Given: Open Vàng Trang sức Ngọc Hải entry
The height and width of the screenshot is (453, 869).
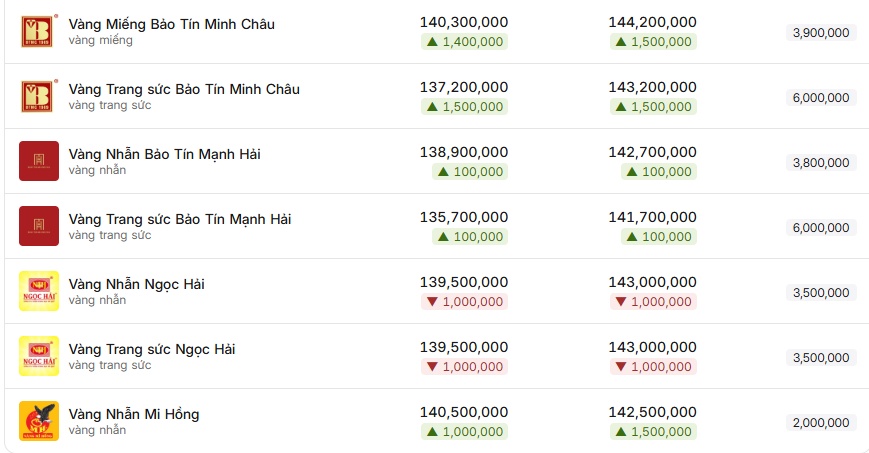Looking at the screenshot, I should [152, 349].
